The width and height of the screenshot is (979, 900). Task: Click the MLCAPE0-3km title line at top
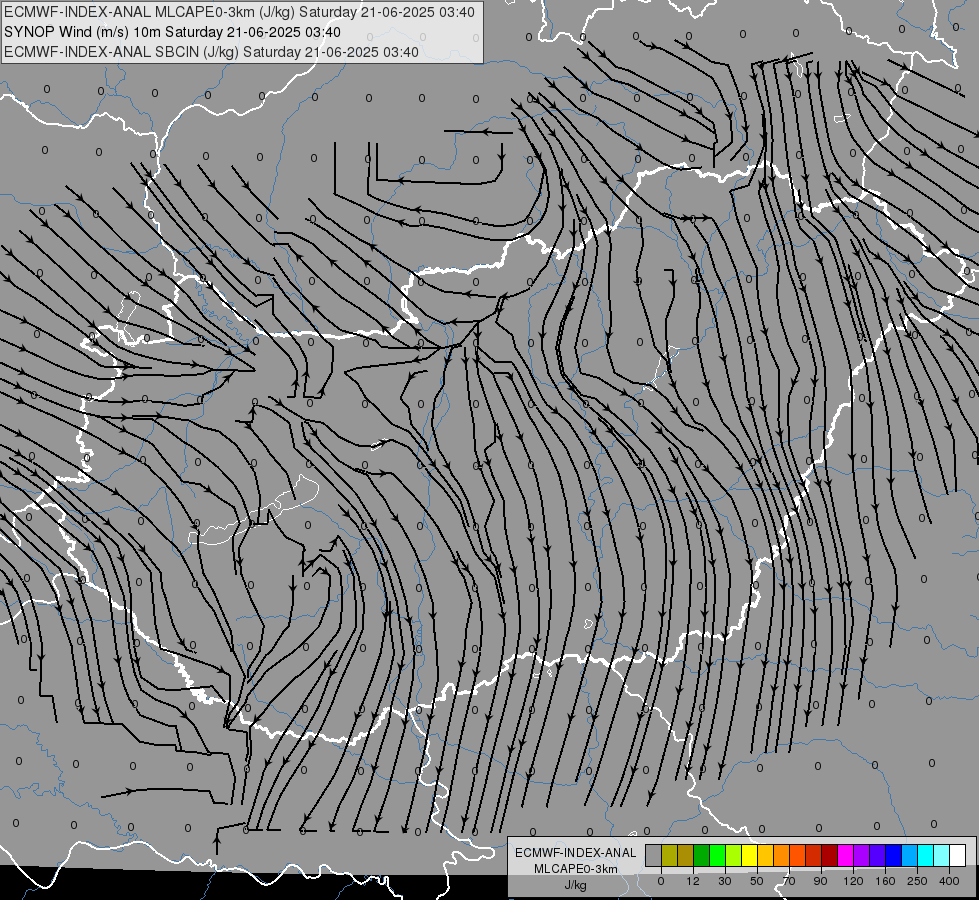click(239, 12)
